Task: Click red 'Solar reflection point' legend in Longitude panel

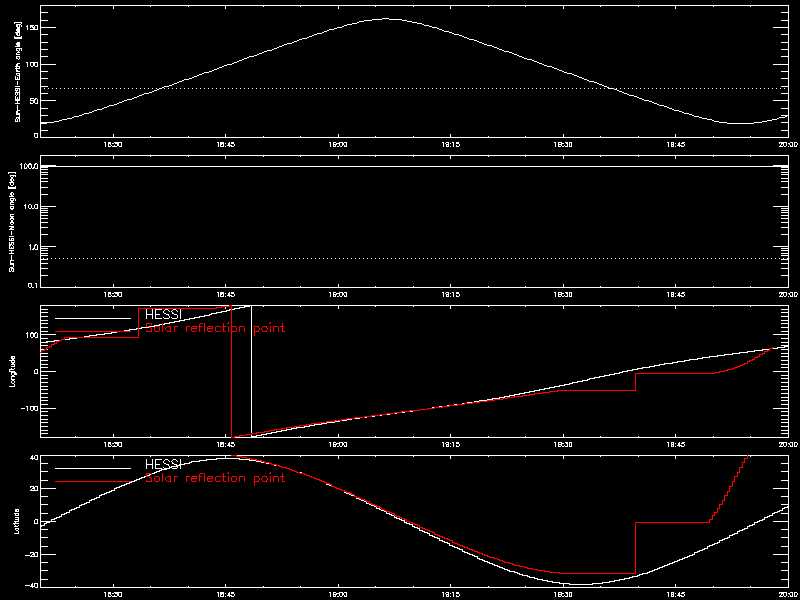Action: point(215,328)
